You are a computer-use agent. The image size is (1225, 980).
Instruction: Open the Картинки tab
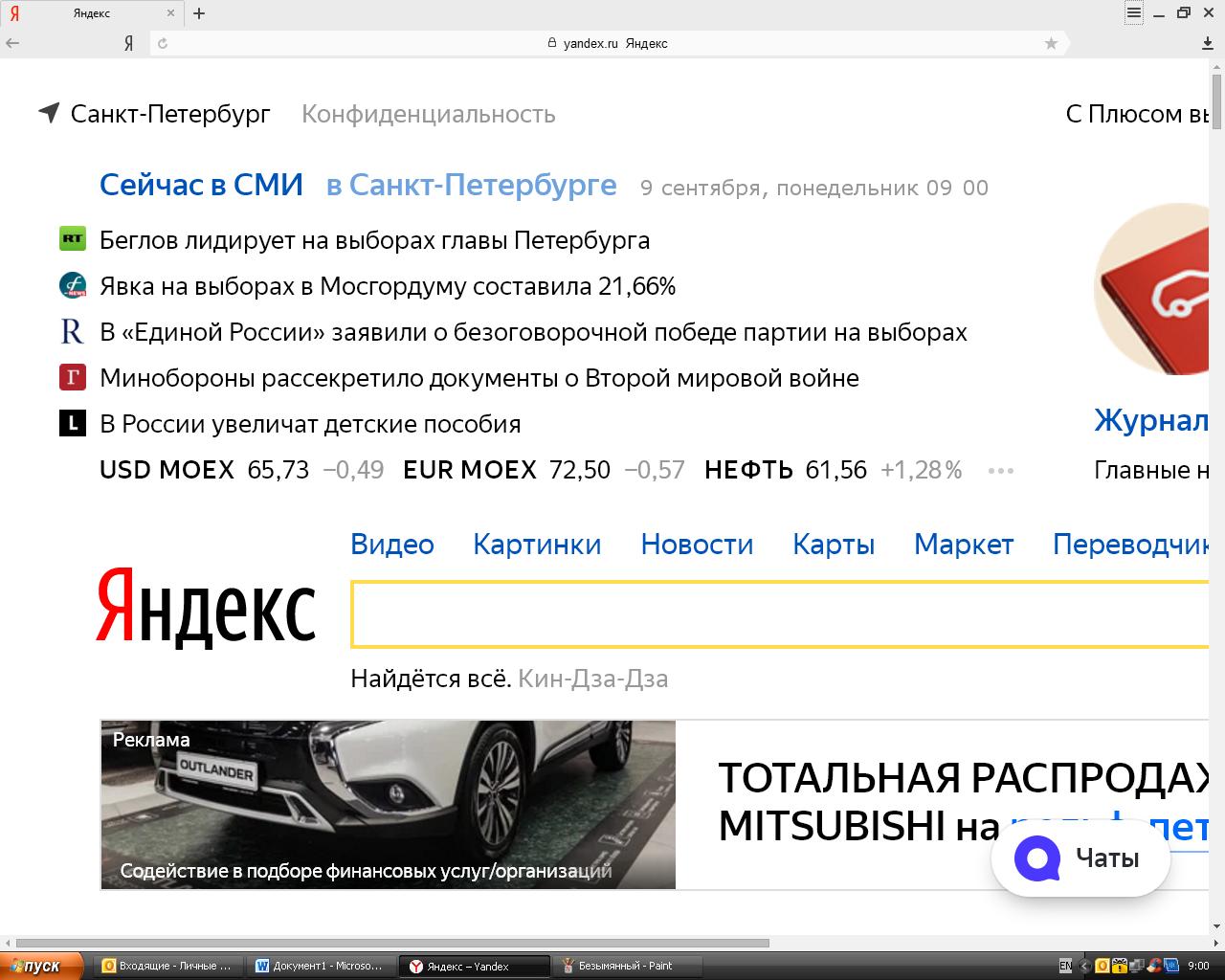537,545
